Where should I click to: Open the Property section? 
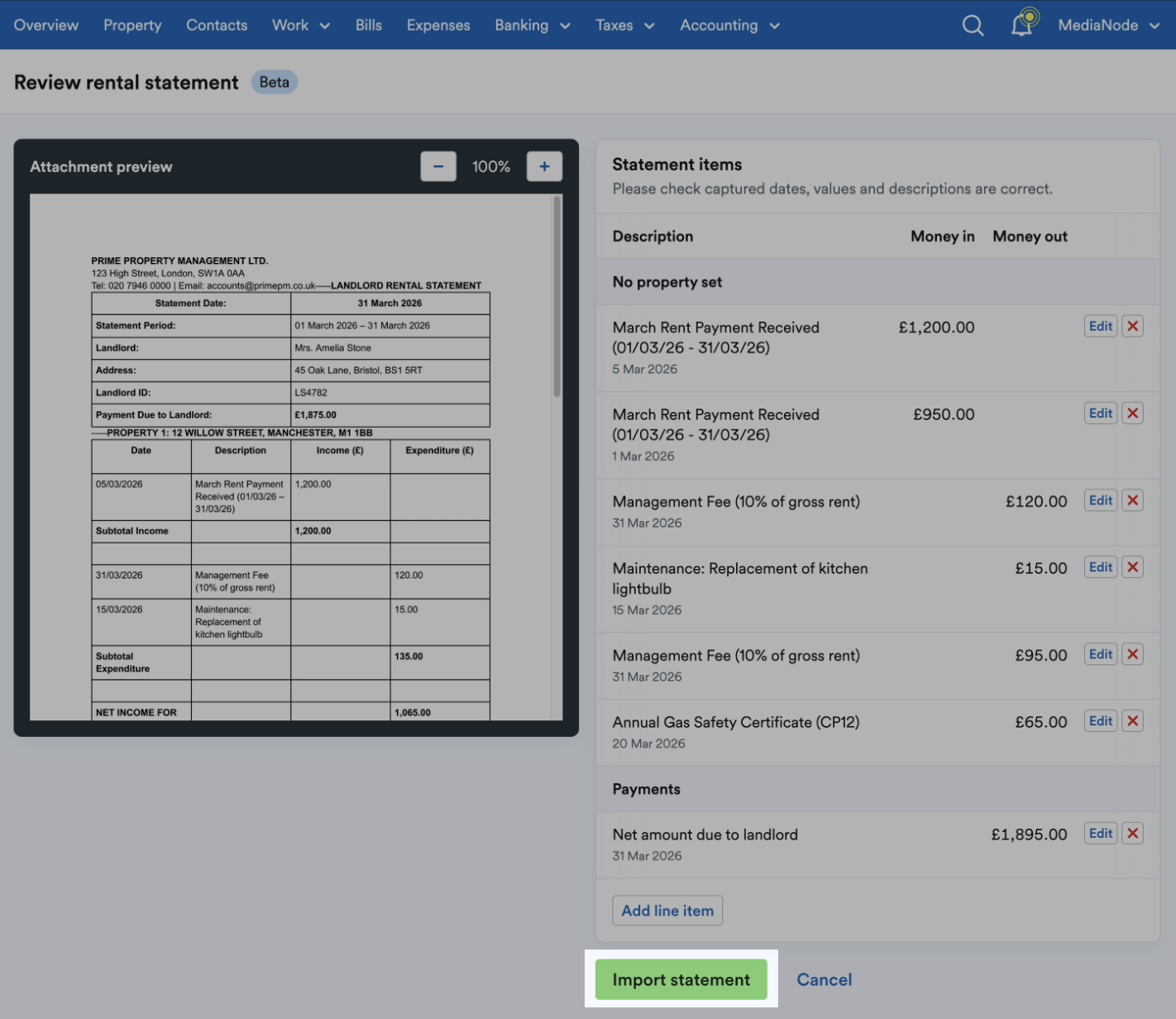(x=132, y=25)
